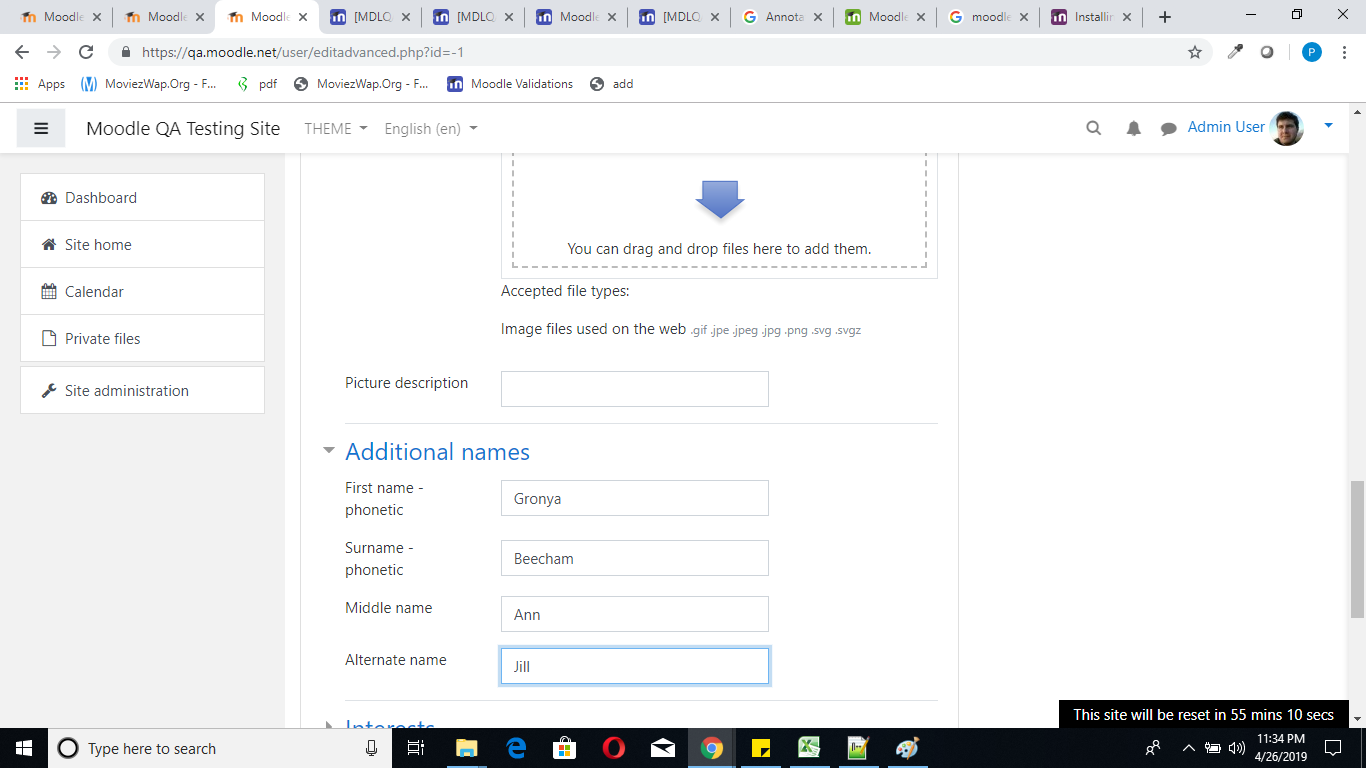Viewport: 1366px width, 768px height.
Task: Bookmark this page with the star icon
Action: pos(1194,52)
